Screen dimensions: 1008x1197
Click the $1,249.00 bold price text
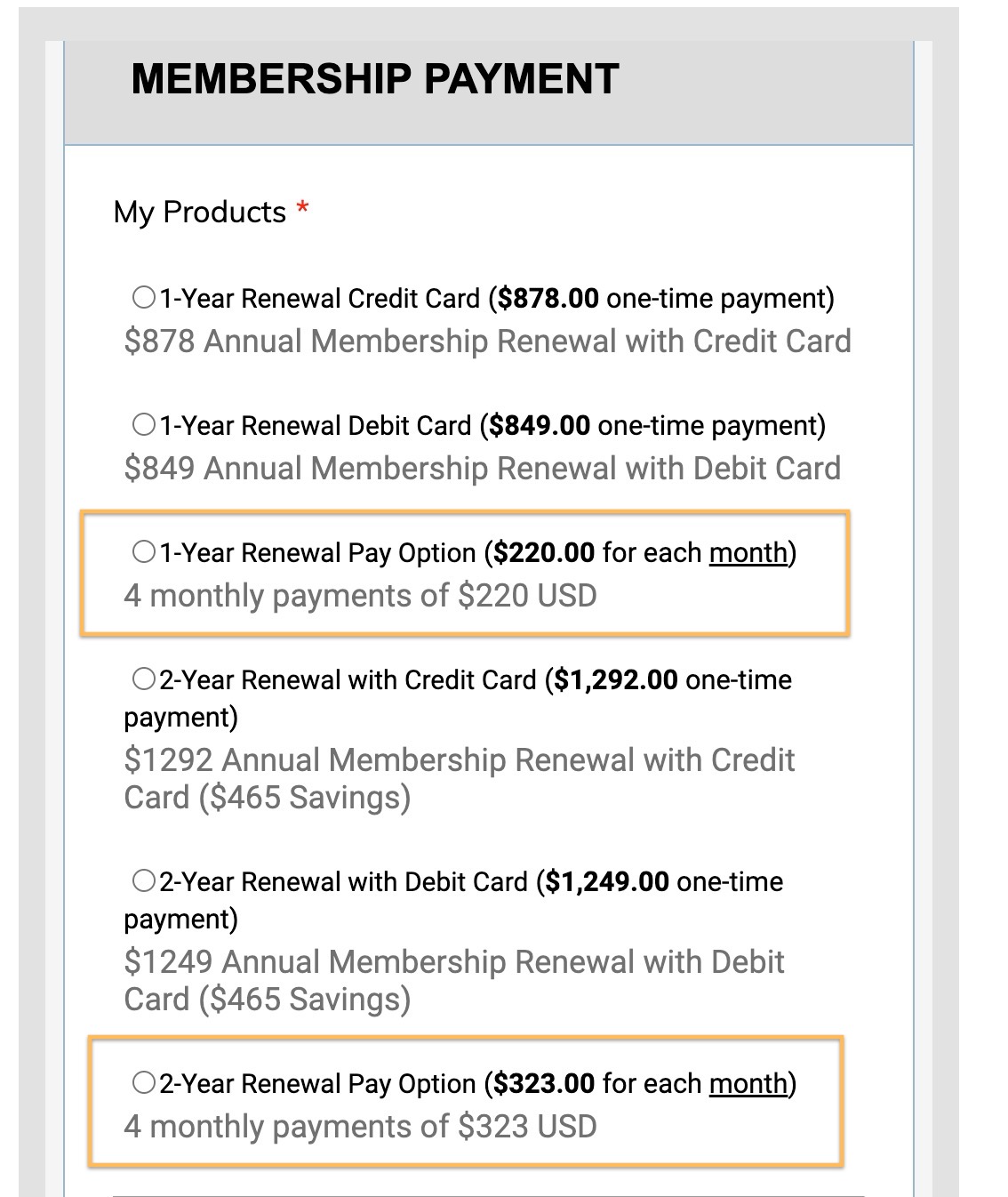[x=606, y=882]
